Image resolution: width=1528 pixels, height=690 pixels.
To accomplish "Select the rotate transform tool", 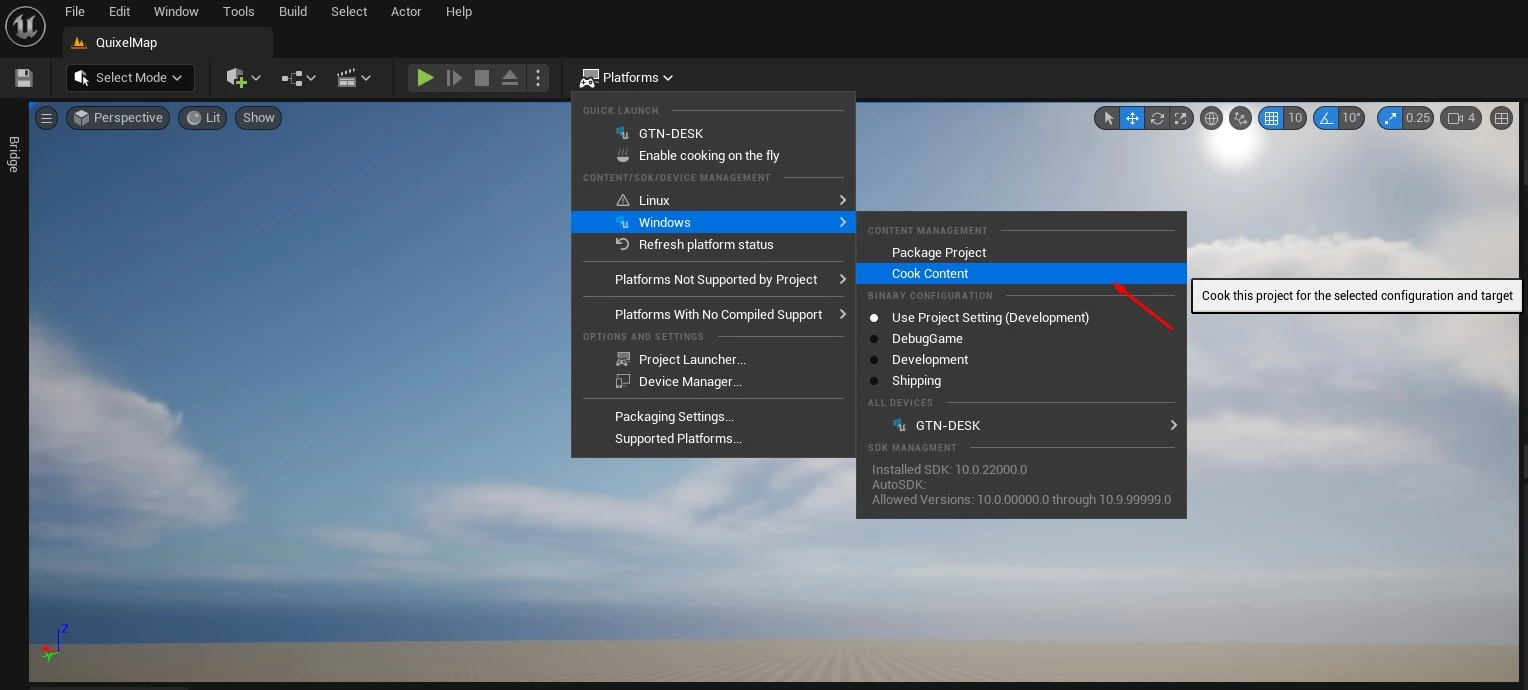I will [1157, 118].
